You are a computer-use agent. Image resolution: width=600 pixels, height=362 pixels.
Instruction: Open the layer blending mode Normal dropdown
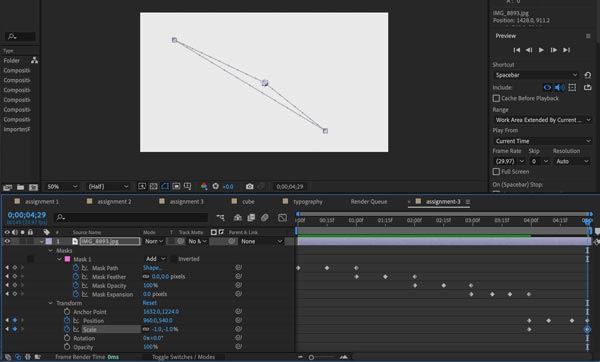153,241
